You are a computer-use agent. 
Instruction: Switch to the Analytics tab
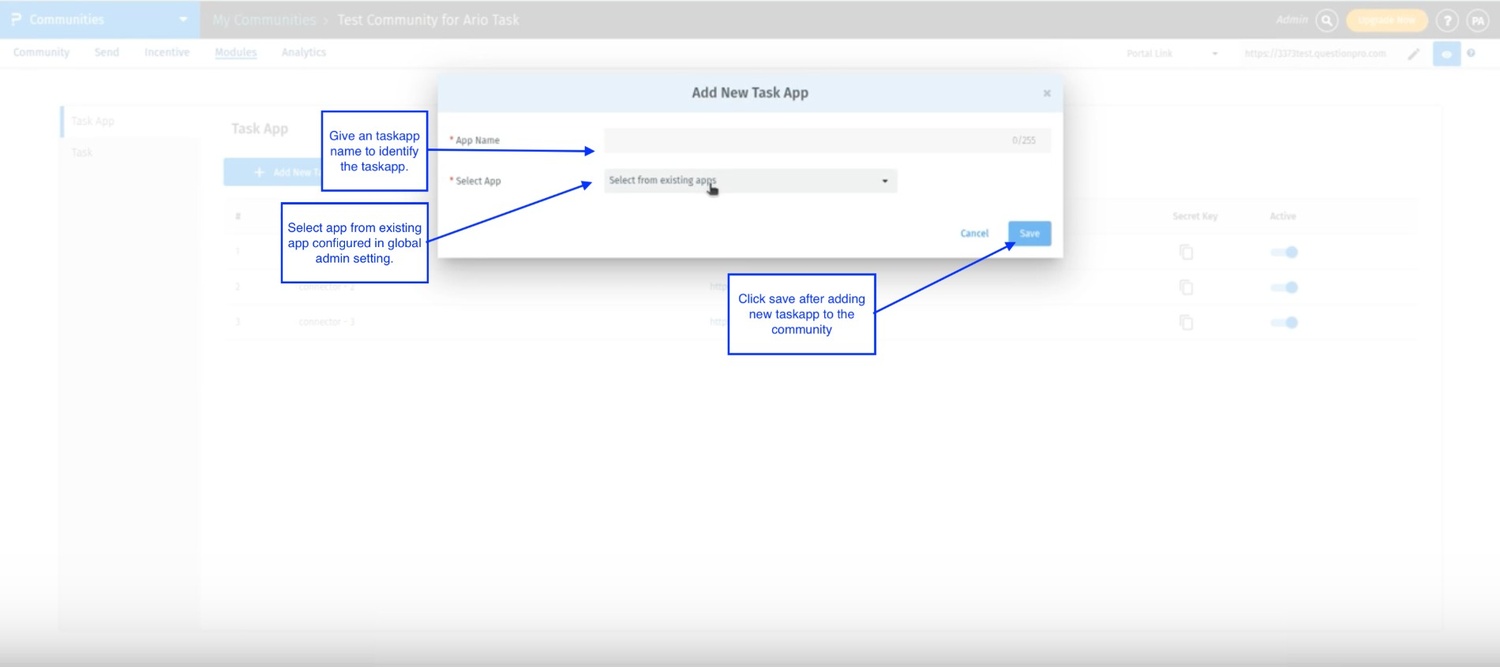pos(304,53)
